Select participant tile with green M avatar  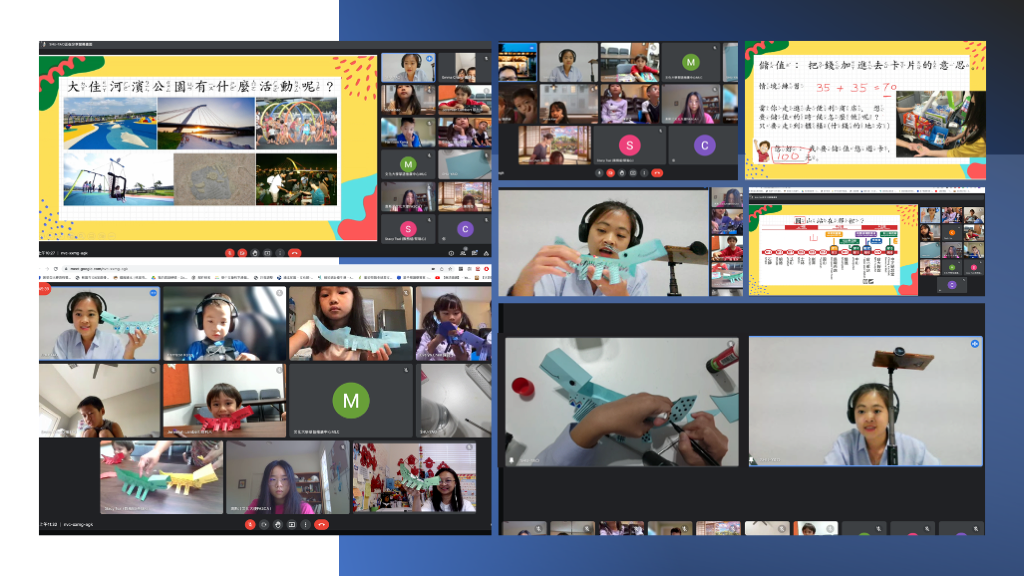coord(350,401)
